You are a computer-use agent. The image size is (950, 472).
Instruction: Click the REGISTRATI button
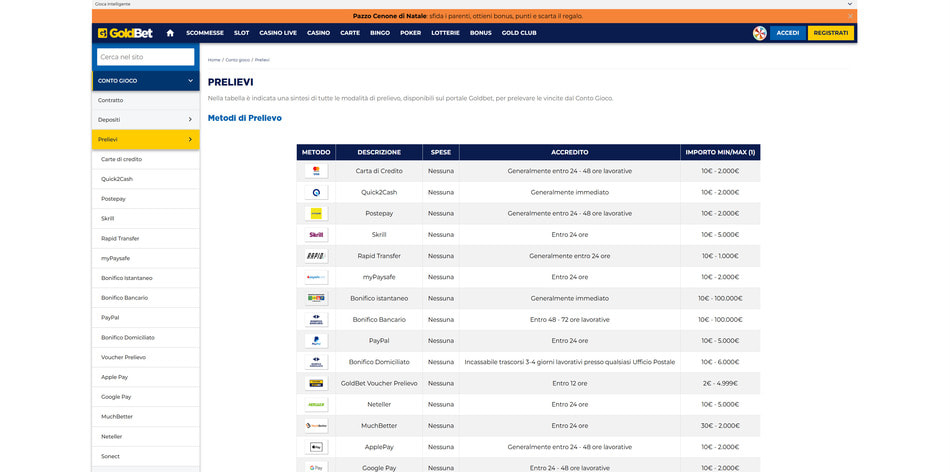click(x=831, y=33)
